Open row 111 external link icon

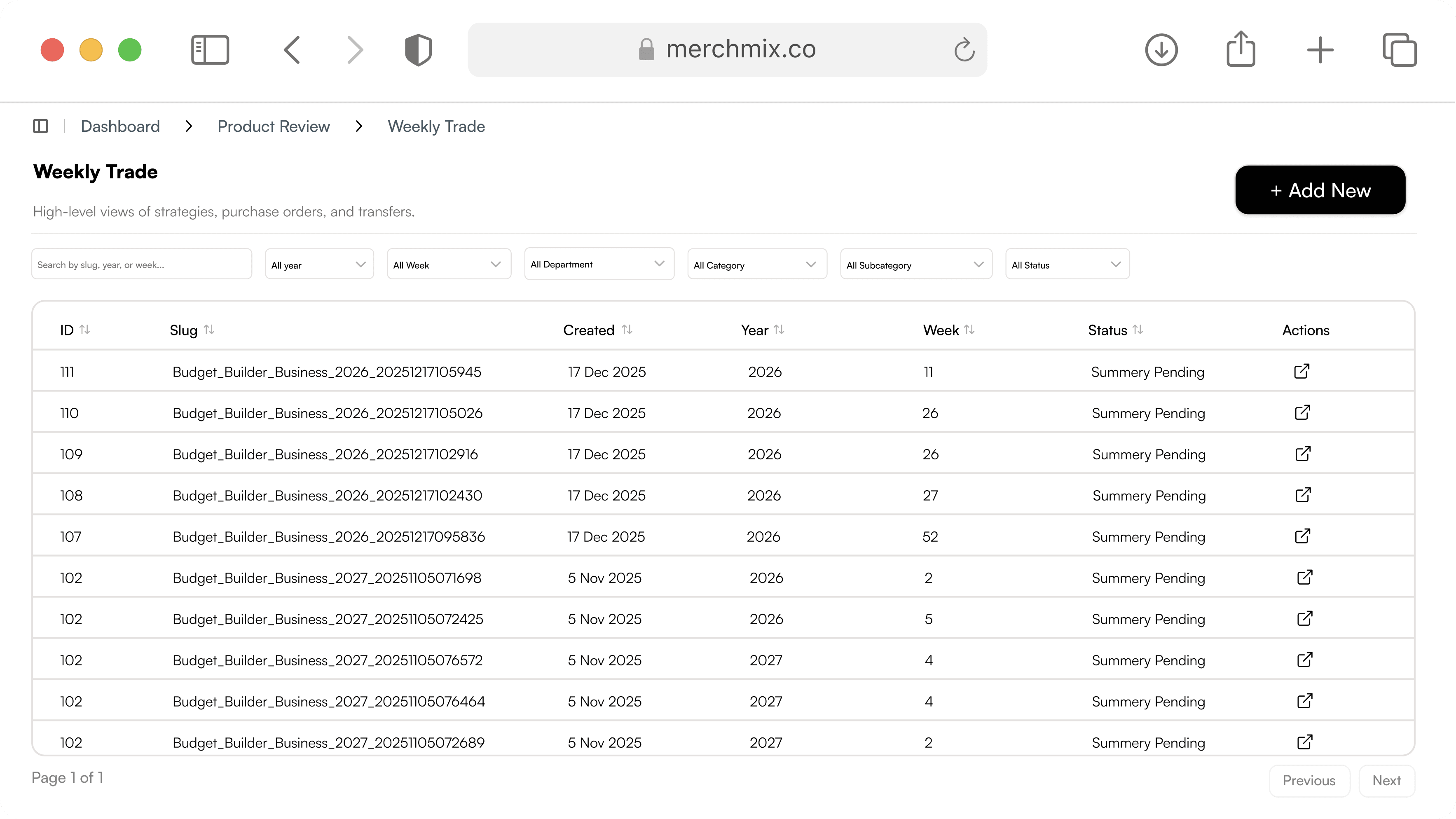click(1302, 371)
